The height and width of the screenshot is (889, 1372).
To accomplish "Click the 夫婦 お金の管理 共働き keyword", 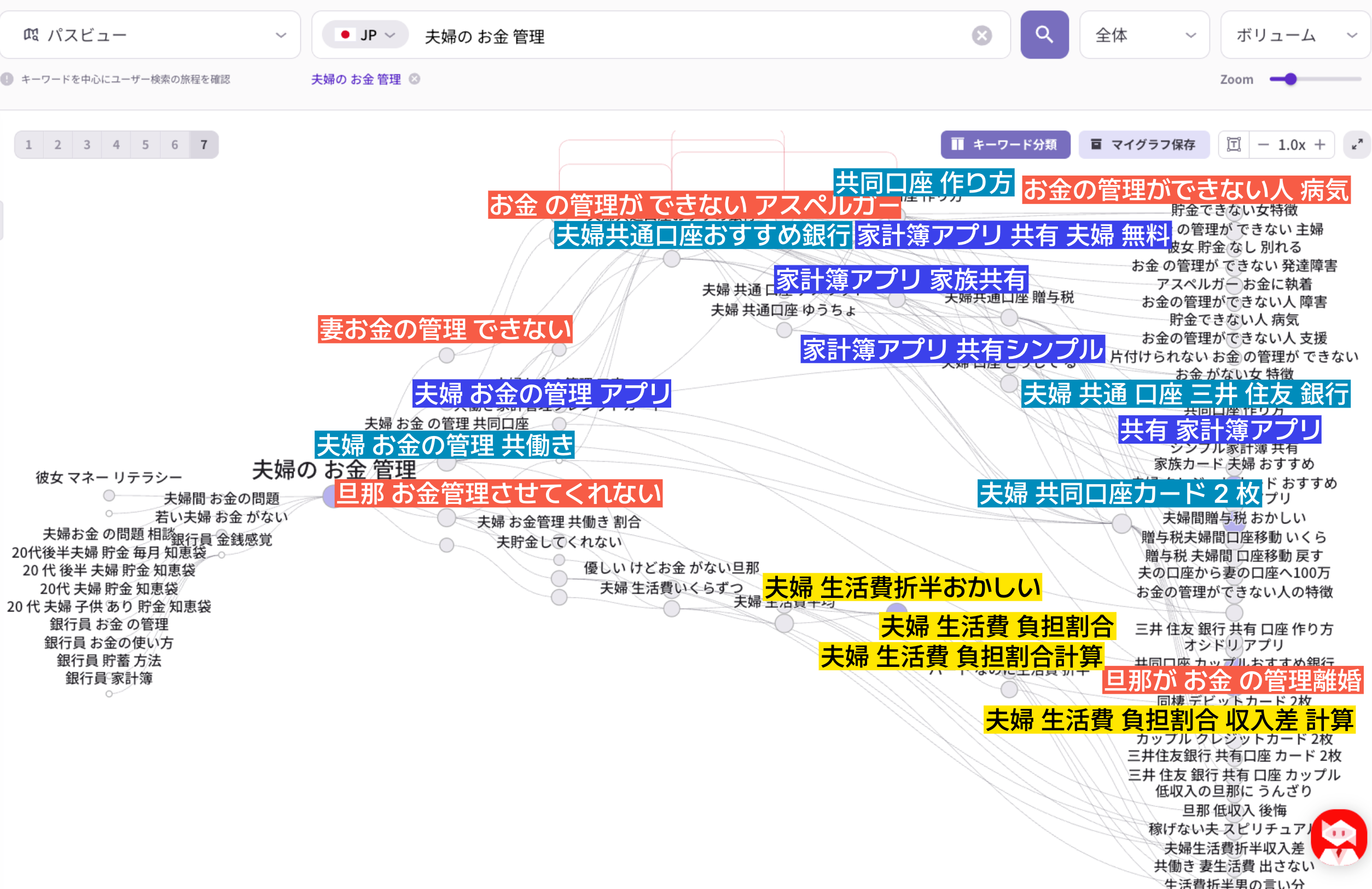I will tap(444, 444).
